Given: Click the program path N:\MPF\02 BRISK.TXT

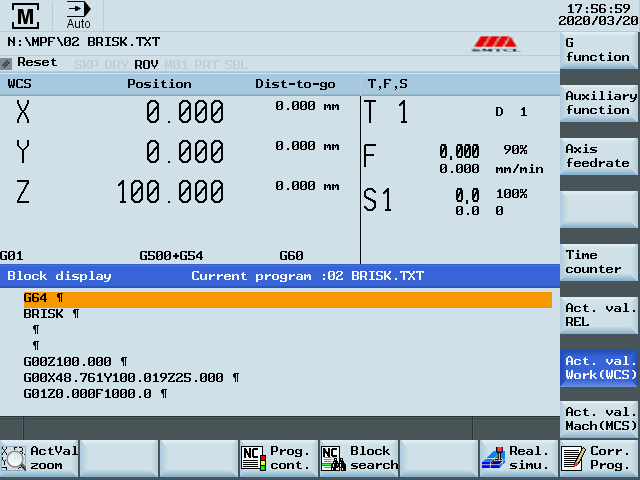Looking at the screenshot, I should (84, 42).
